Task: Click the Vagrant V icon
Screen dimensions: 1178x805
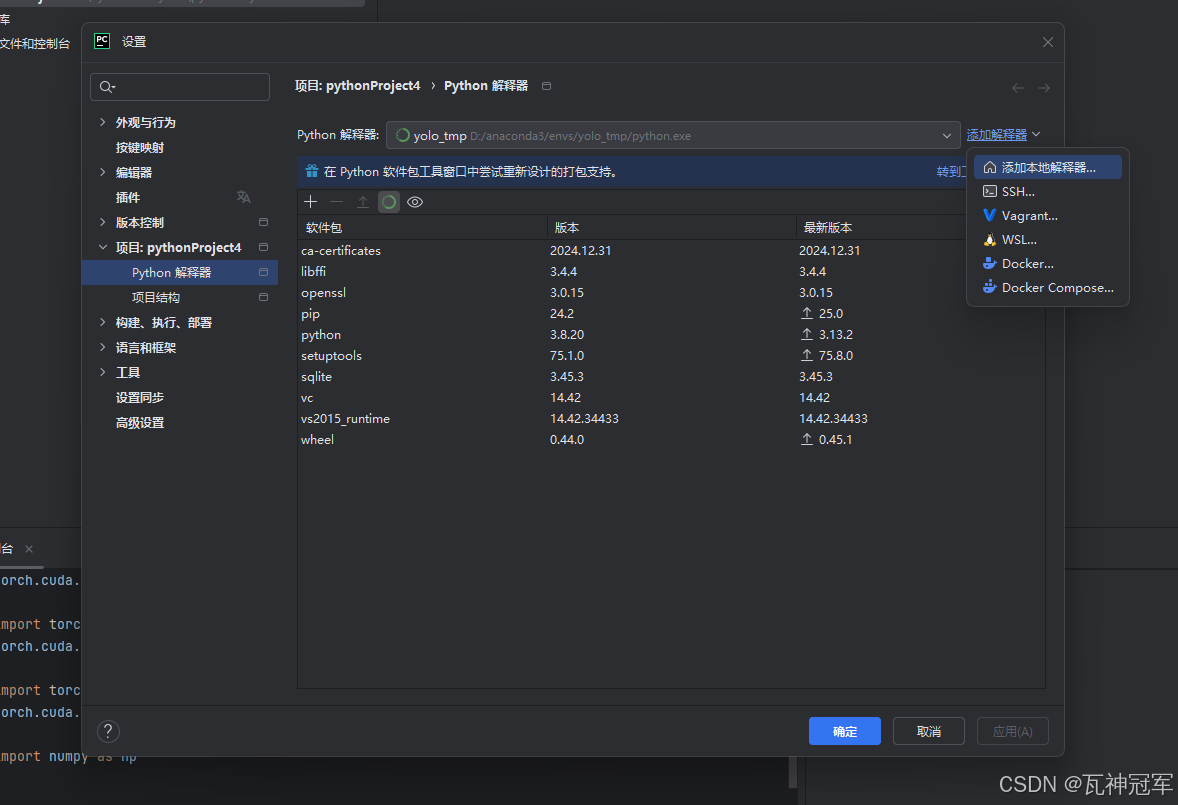Action: tap(989, 216)
